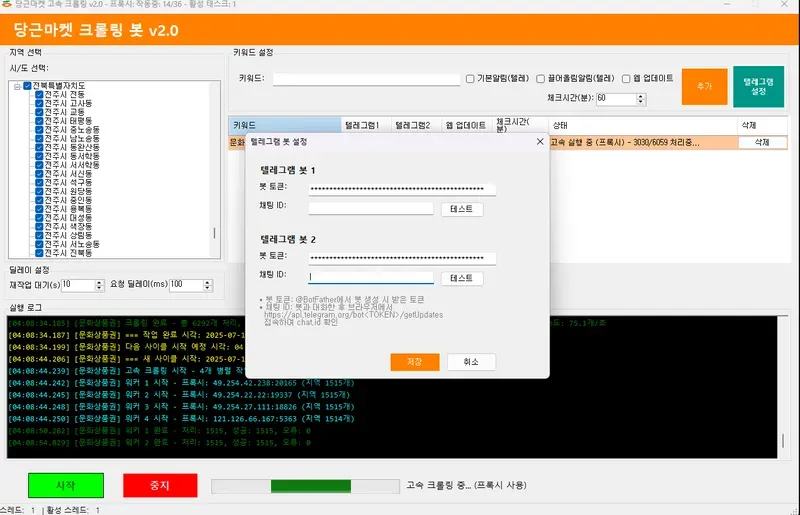Viewport: 800px width, 515px height.
Task: Toggle the 전주시 진북동 checkbox
Action: click(x=39, y=253)
